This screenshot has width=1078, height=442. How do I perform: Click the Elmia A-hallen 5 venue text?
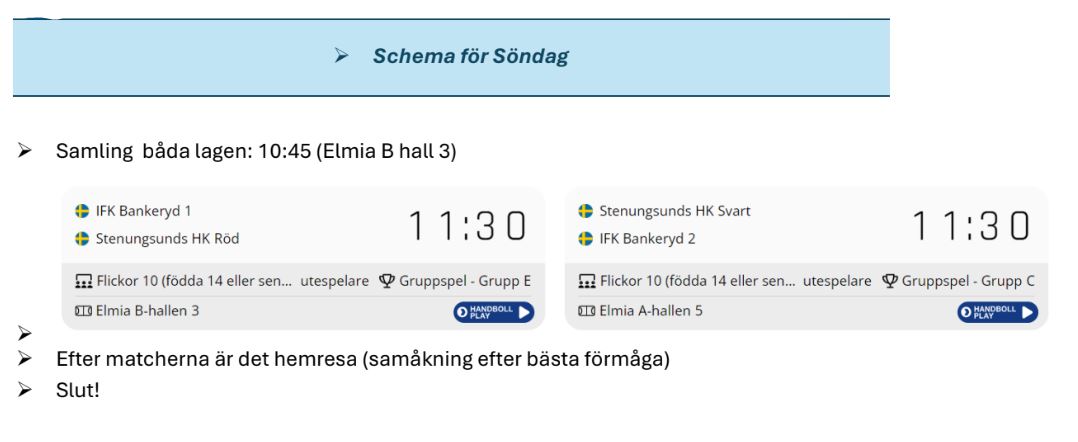(x=651, y=311)
